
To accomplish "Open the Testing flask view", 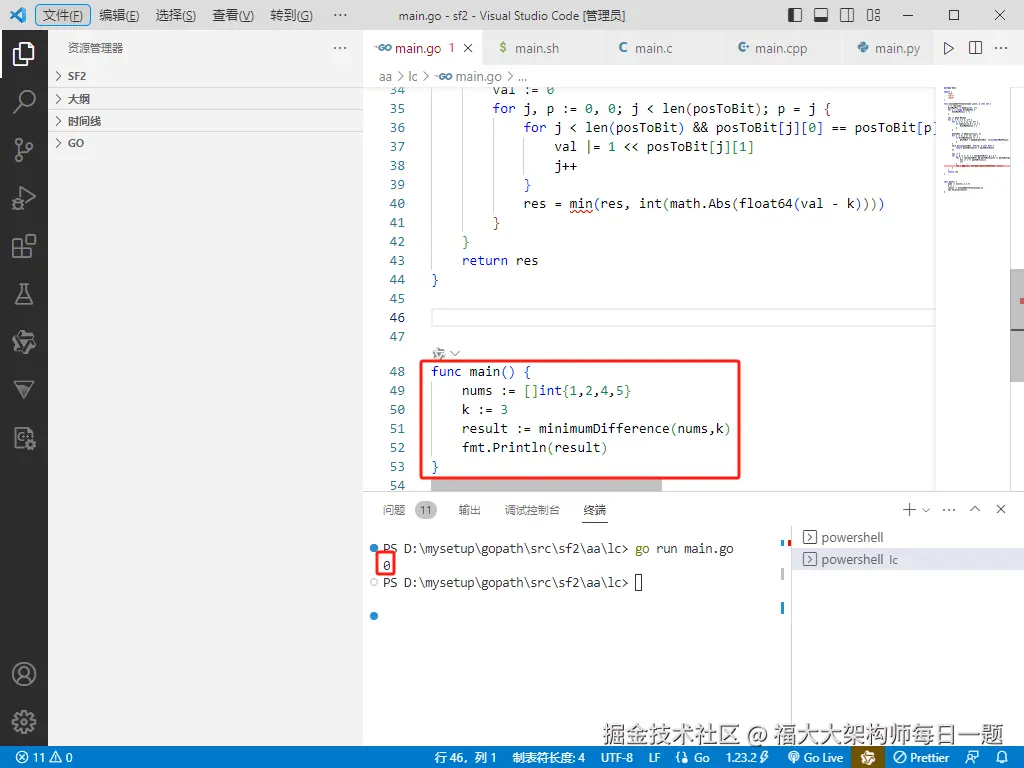I will pyautogui.click(x=24, y=294).
